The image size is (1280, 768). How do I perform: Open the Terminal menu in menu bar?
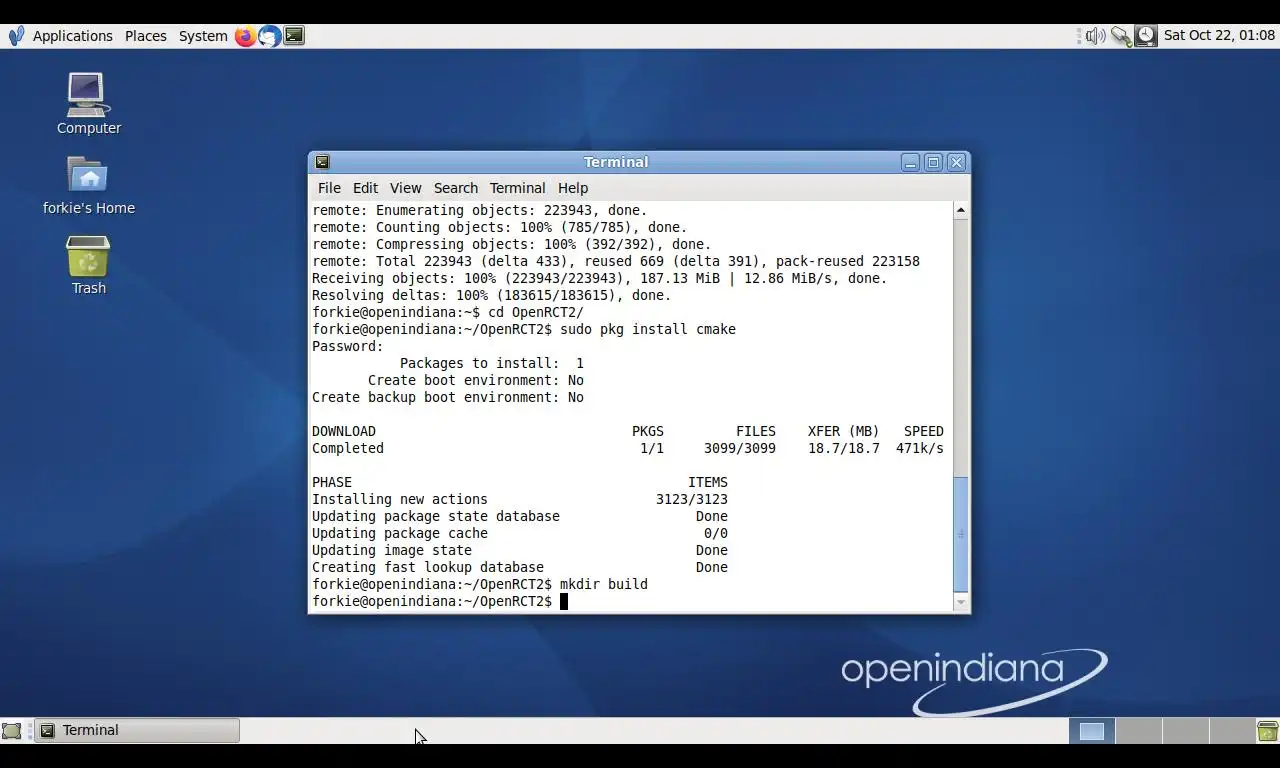[517, 188]
